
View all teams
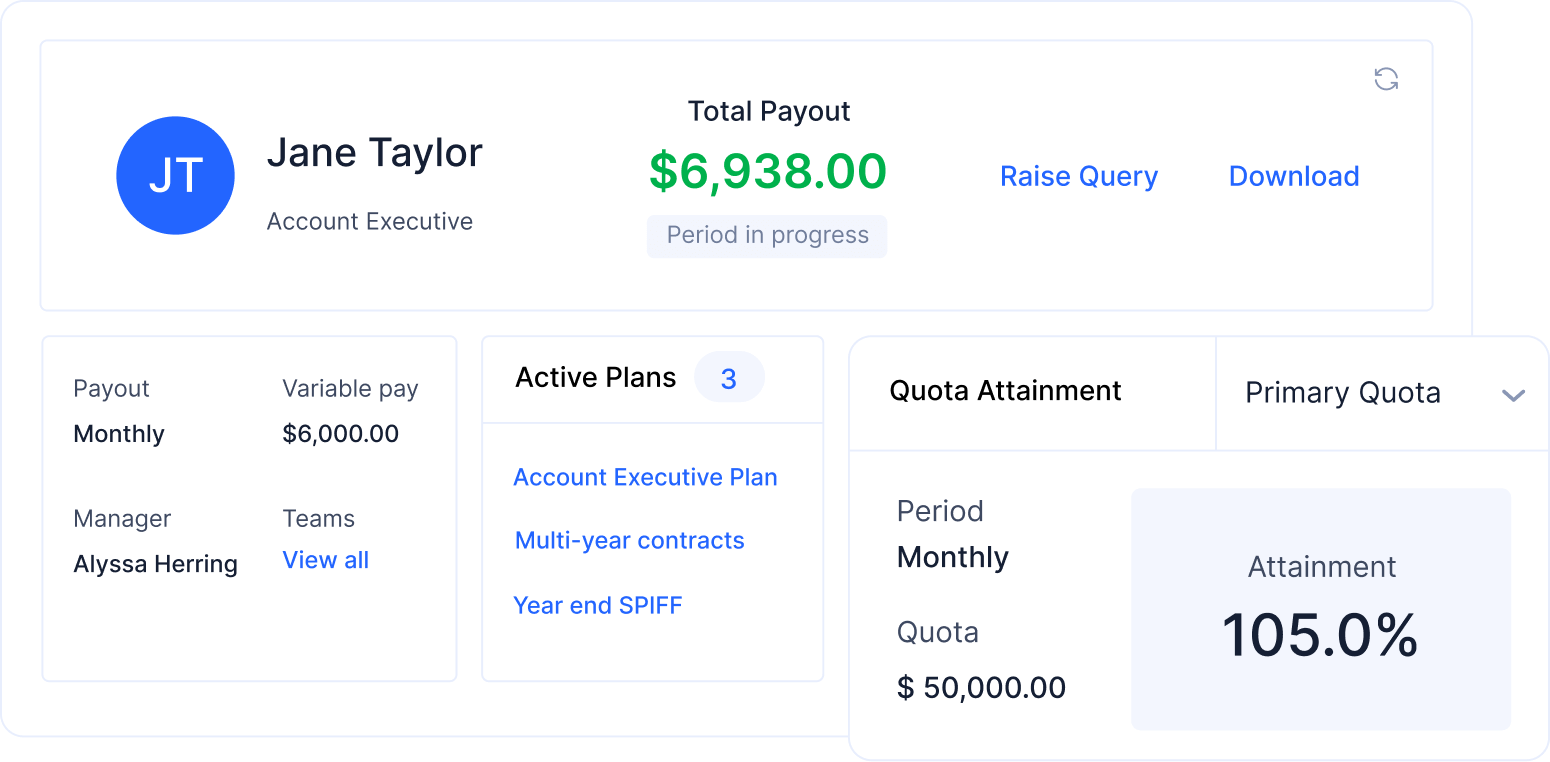click(326, 560)
